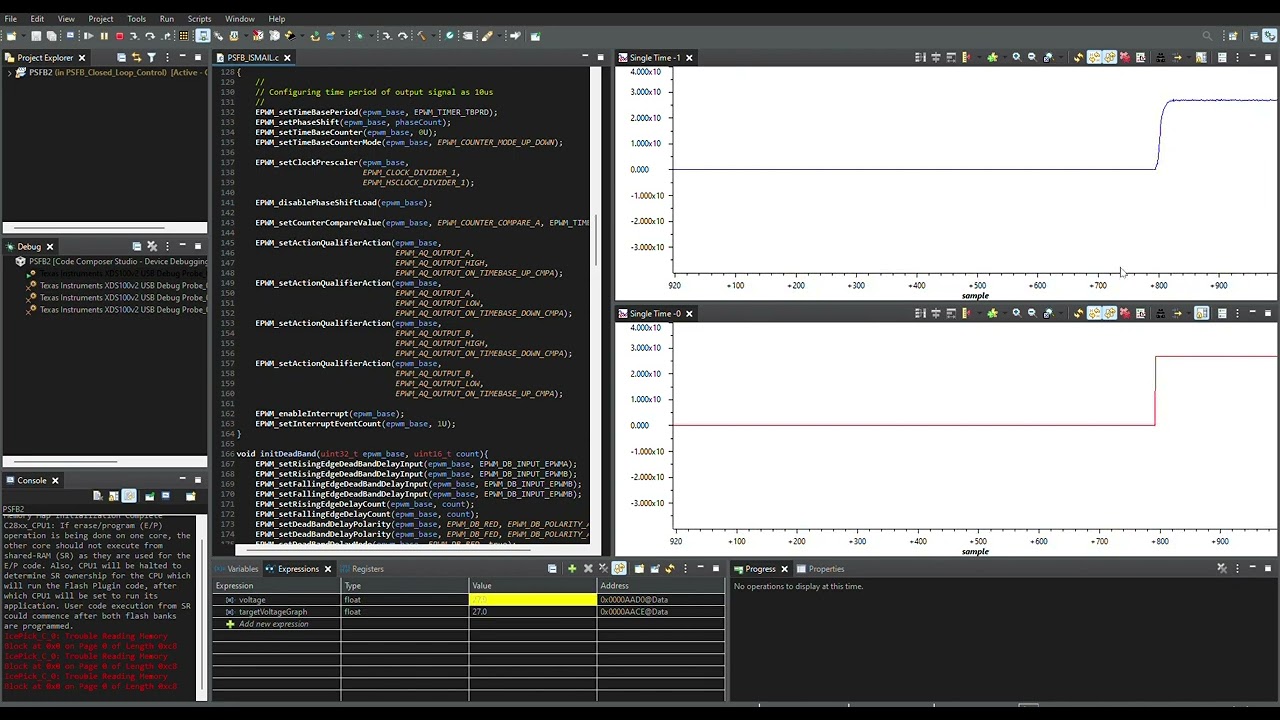The width and height of the screenshot is (1280, 720).
Task: Open Project Explorer view menu (three dots)
Action: click(x=167, y=58)
